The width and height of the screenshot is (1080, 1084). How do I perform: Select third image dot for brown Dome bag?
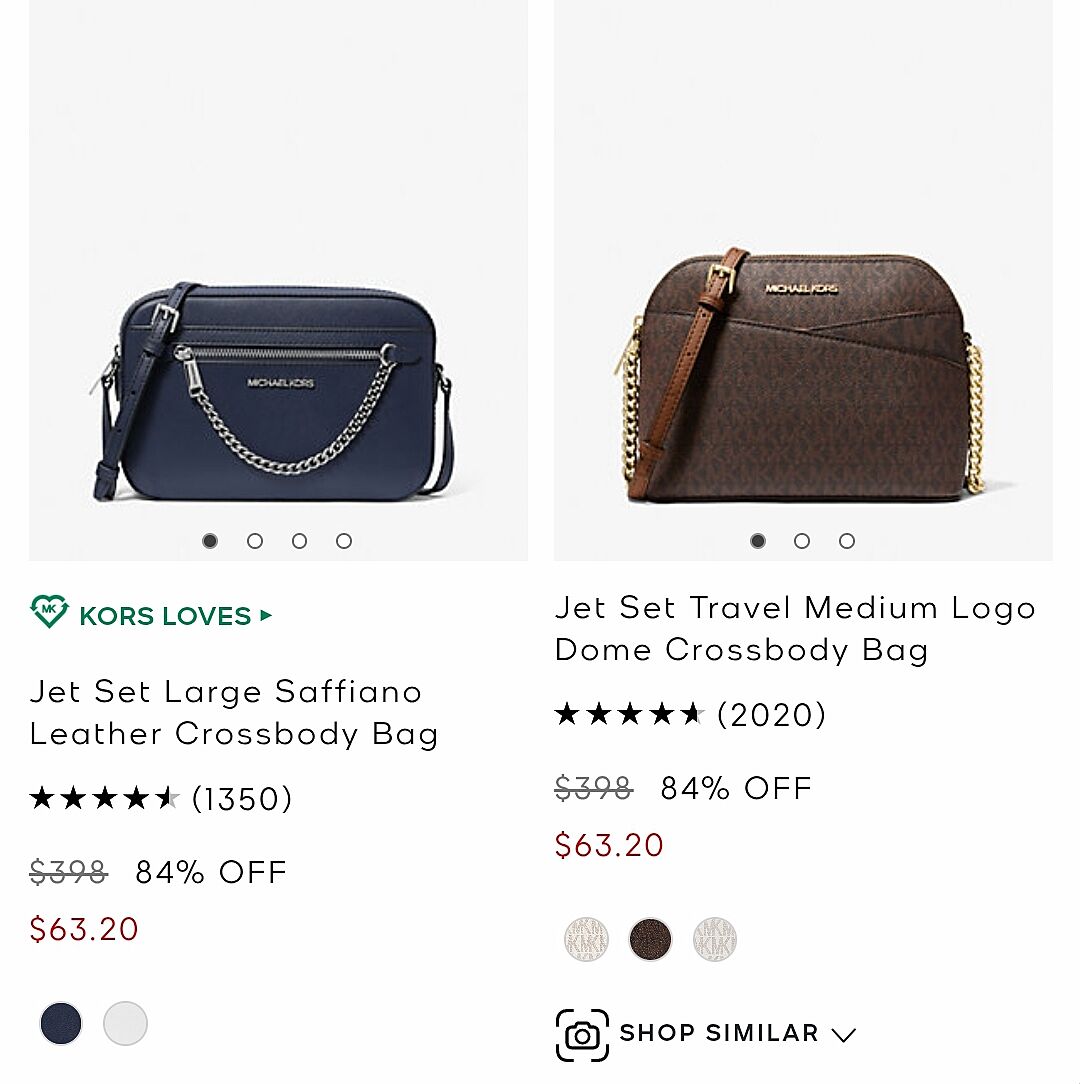coord(847,541)
